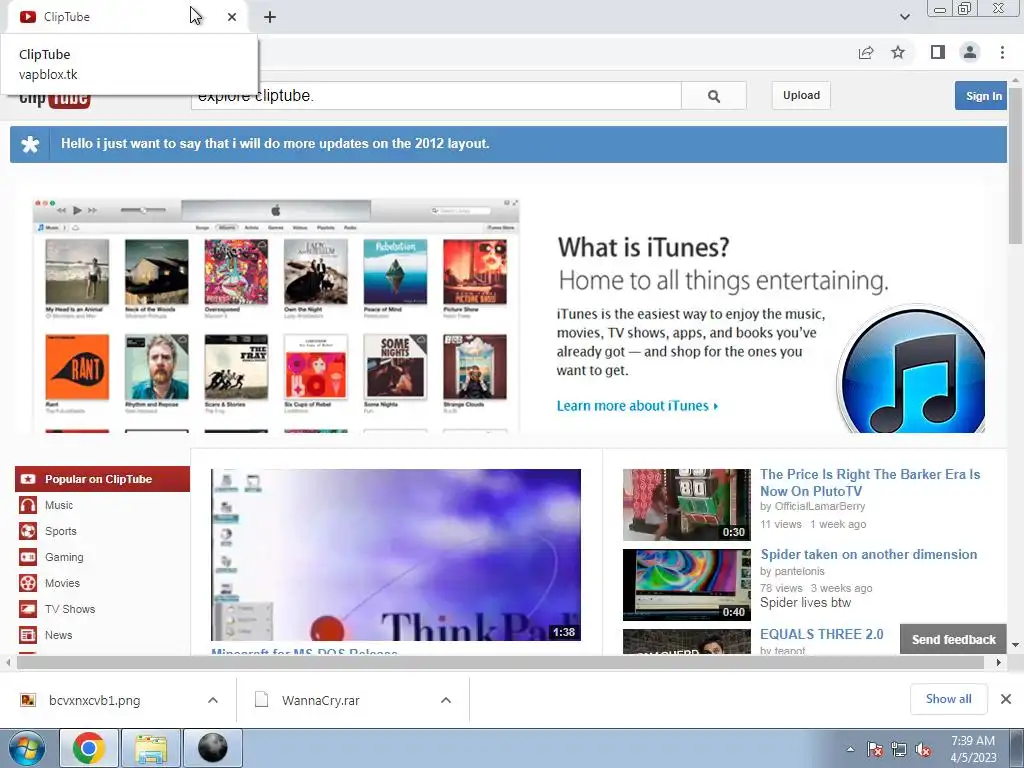Click the Sports ball icon
Viewport: 1024px width, 768px height.
tap(28, 532)
